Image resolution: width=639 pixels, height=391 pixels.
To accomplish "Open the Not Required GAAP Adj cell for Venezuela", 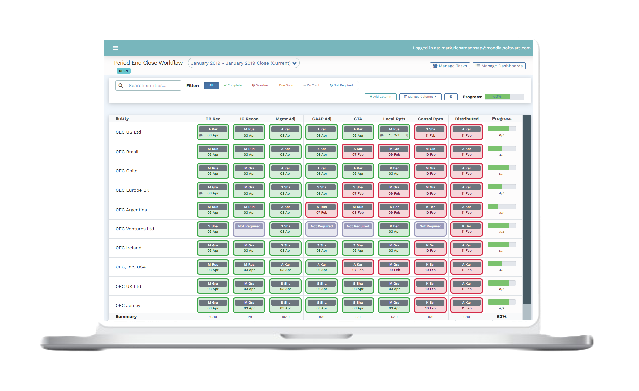I will [x=322, y=229].
